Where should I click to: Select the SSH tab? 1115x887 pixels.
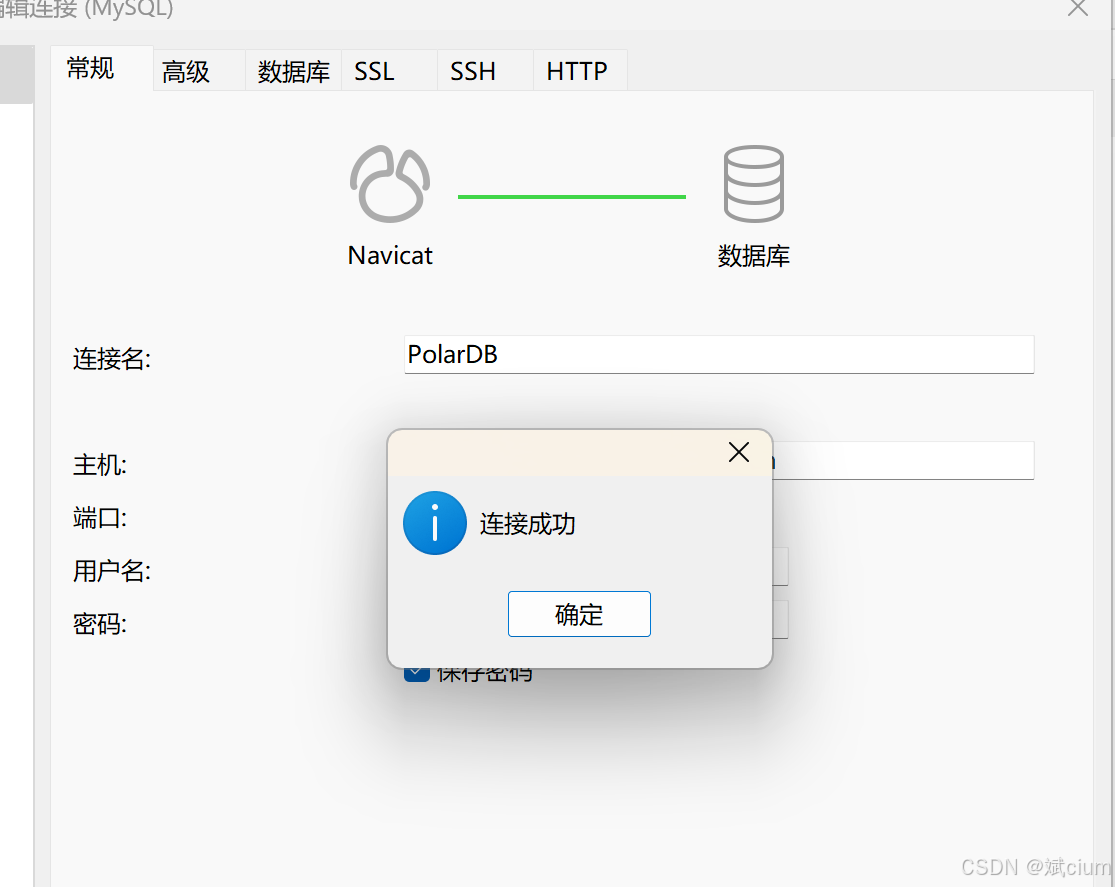[x=485, y=71]
